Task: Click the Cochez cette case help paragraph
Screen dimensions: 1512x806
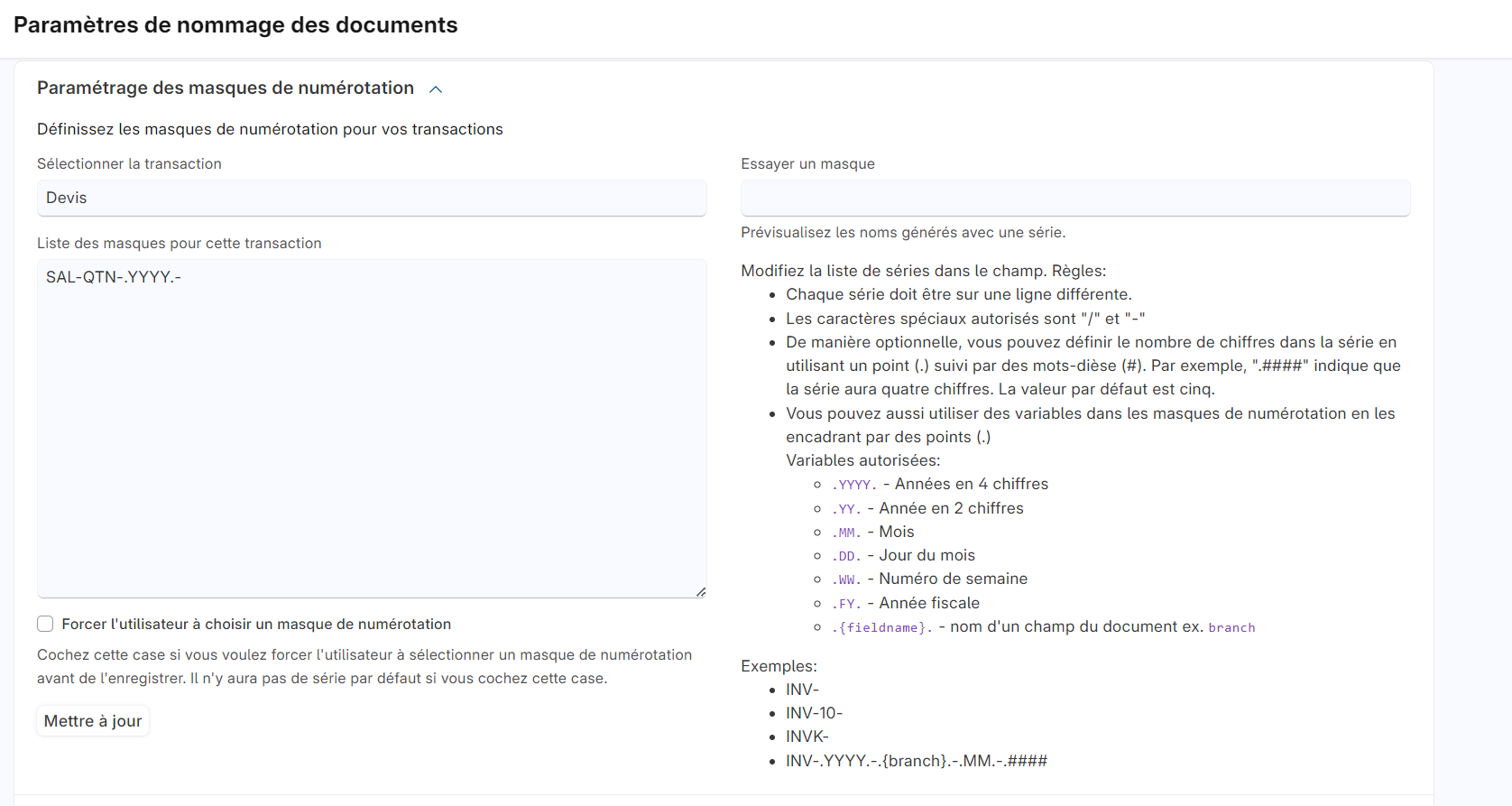Action: point(364,666)
